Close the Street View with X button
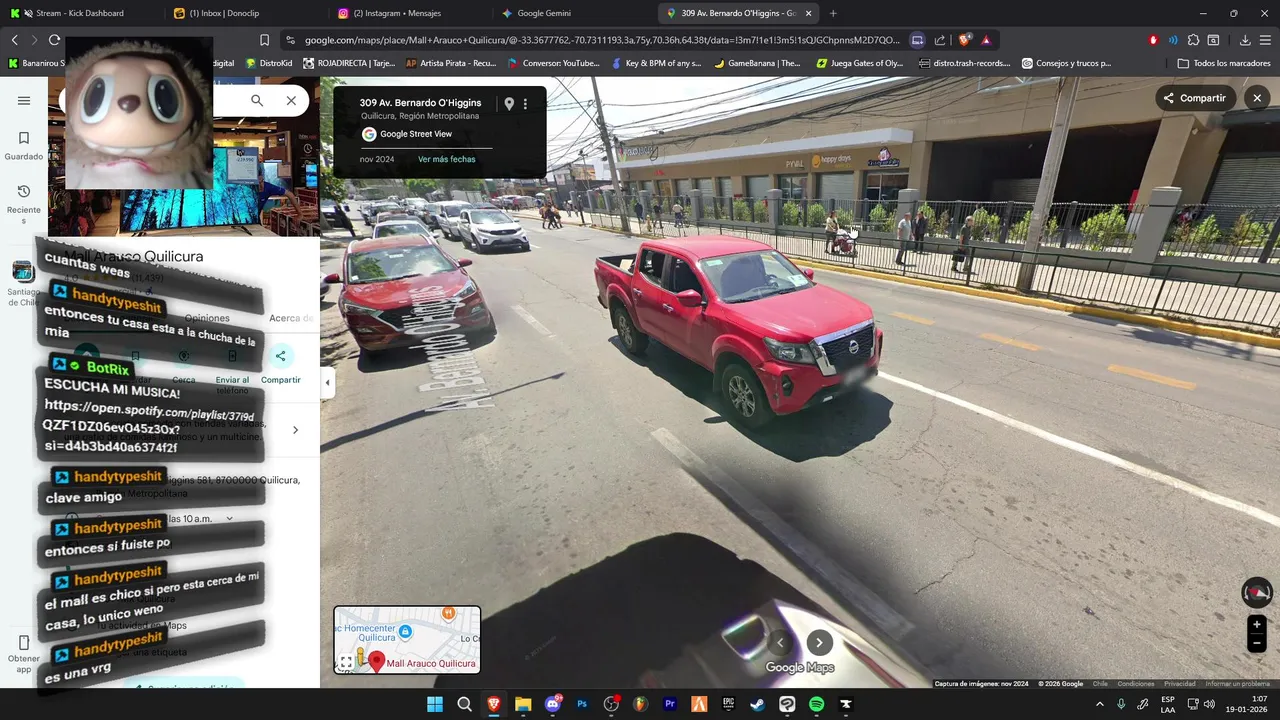Viewport: 1280px width, 720px height. pyautogui.click(x=1257, y=98)
